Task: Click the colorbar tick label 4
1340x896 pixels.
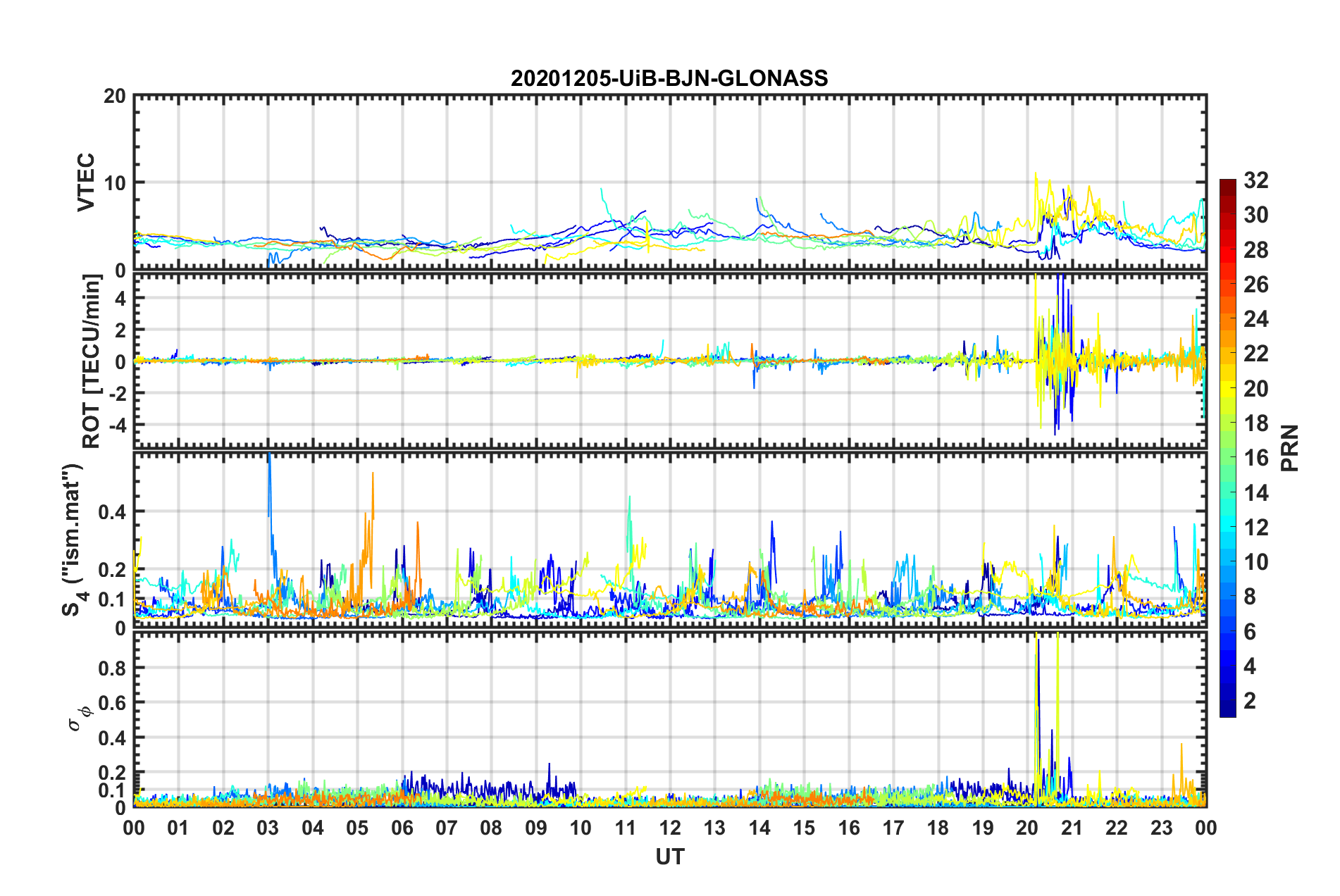Action: [x=1250, y=666]
